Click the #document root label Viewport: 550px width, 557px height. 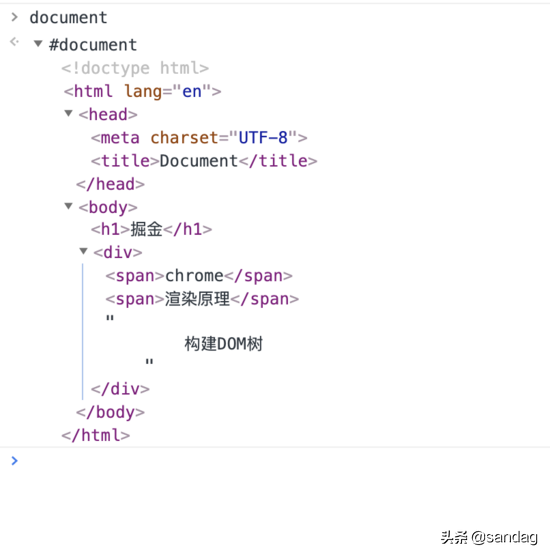93,45
